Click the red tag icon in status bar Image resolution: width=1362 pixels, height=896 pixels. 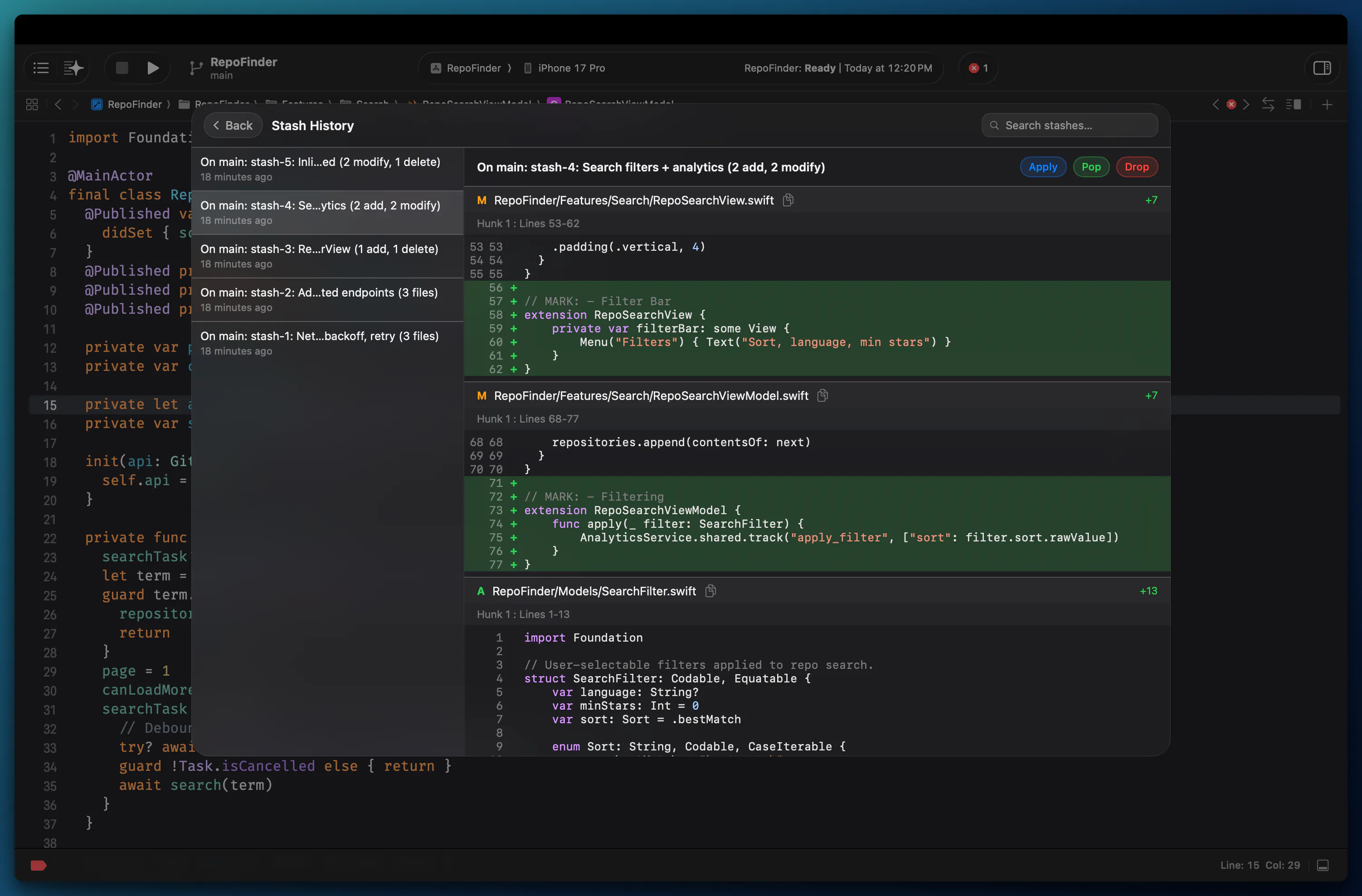click(x=39, y=865)
